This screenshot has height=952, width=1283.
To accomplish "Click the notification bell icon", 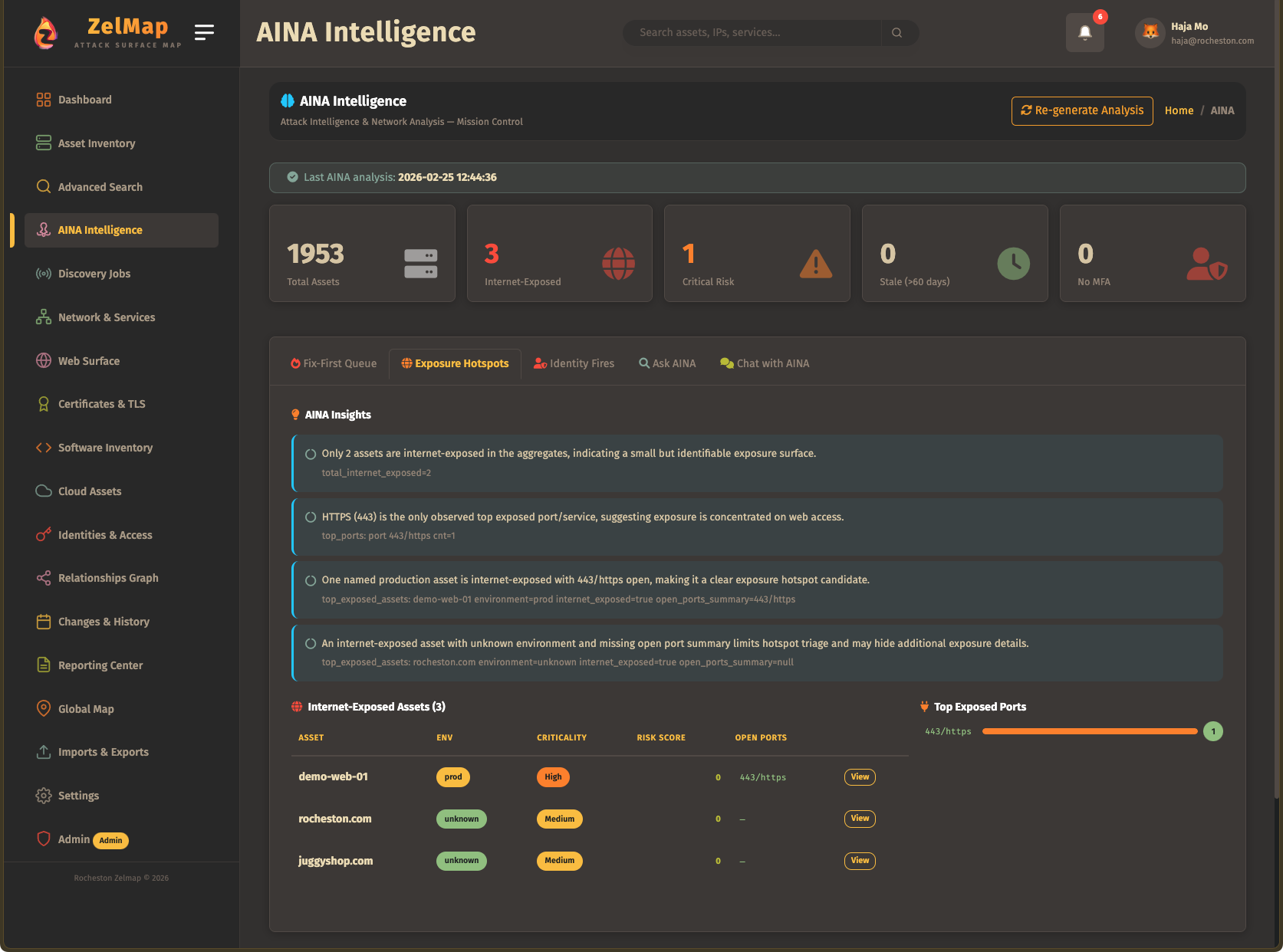I will [x=1084, y=33].
